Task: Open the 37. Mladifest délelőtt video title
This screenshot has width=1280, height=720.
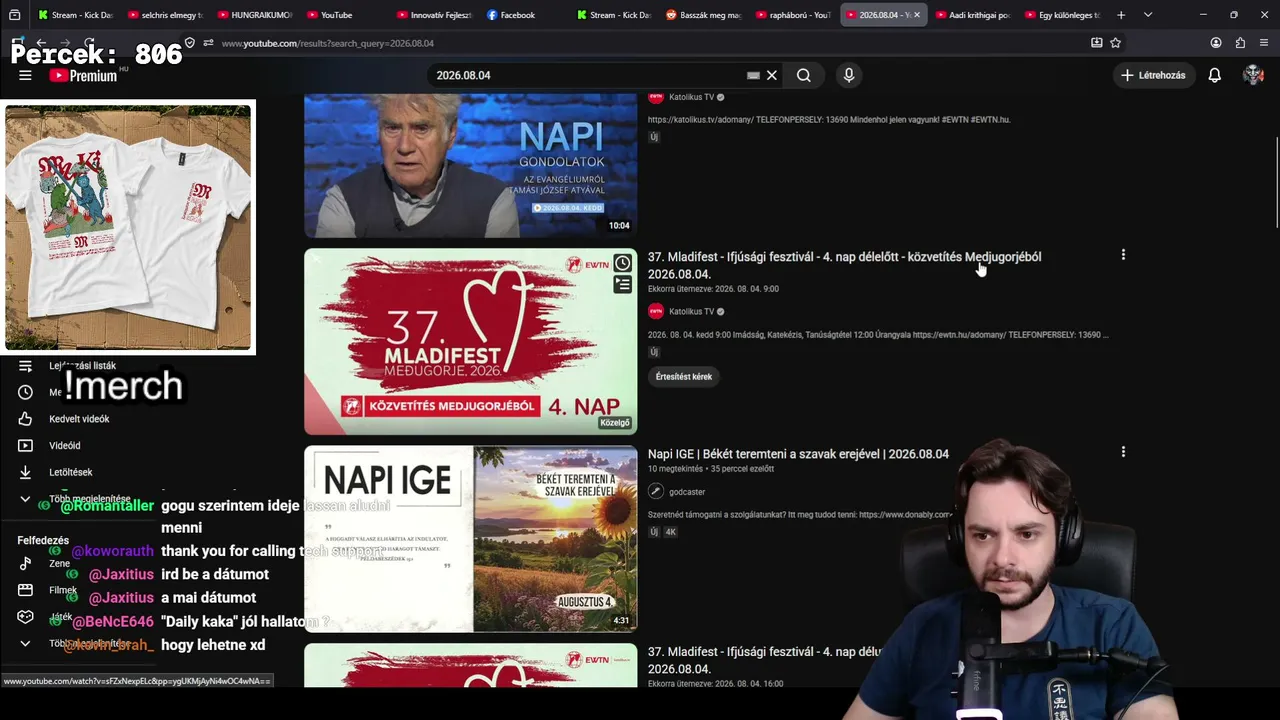Action: click(844, 265)
